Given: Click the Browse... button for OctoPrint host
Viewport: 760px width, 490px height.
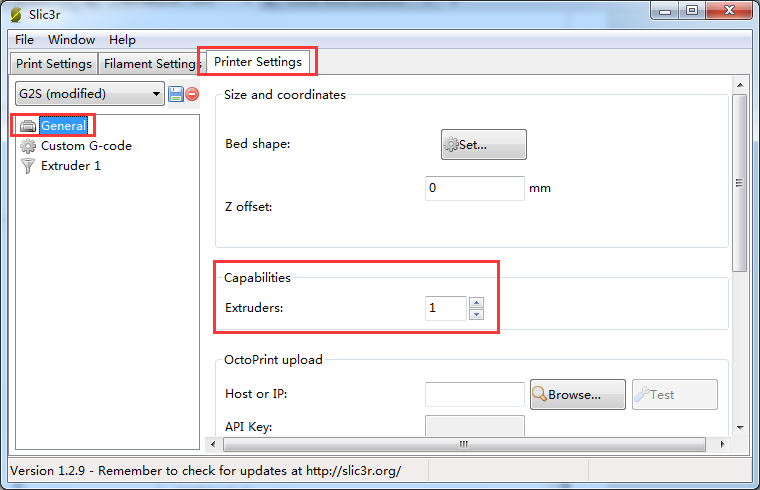Looking at the screenshot, I should [x=578, y=395].
